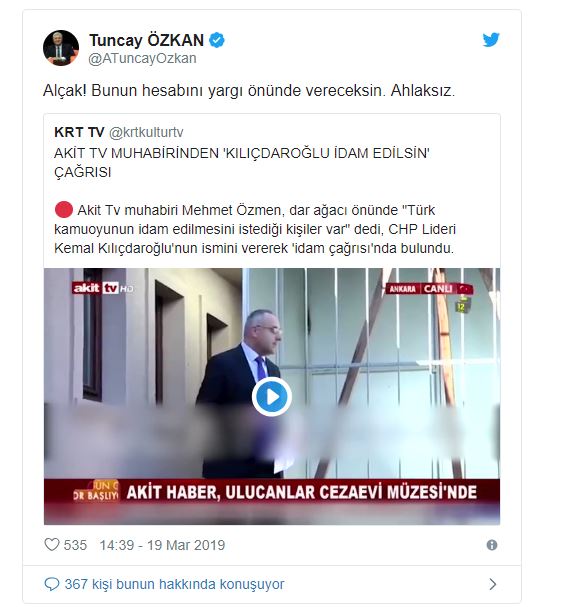Screen dimensions: 577x607
Task: Open the Tuncay ÖZKAN display name
Action: [x=146, y=40]
